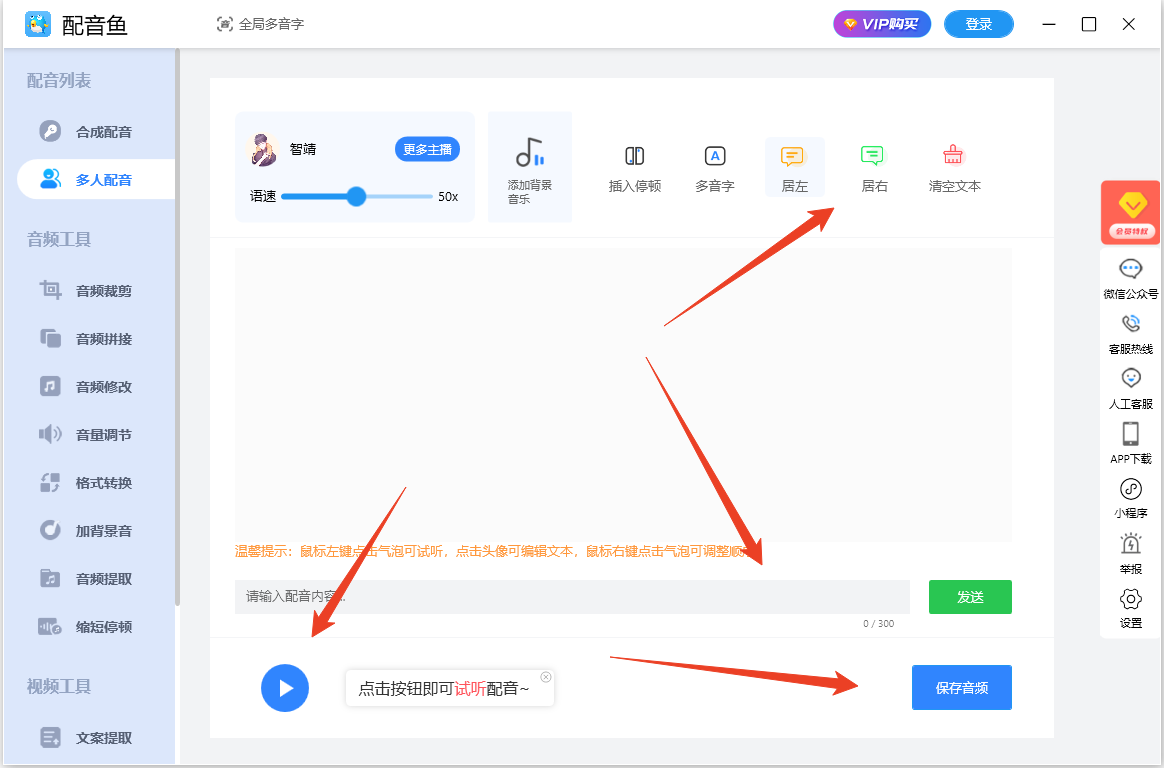The width and height of the screenshot is (1164, 768).
Task: Click the 登录 login button
Action: [x=978, y=24]
